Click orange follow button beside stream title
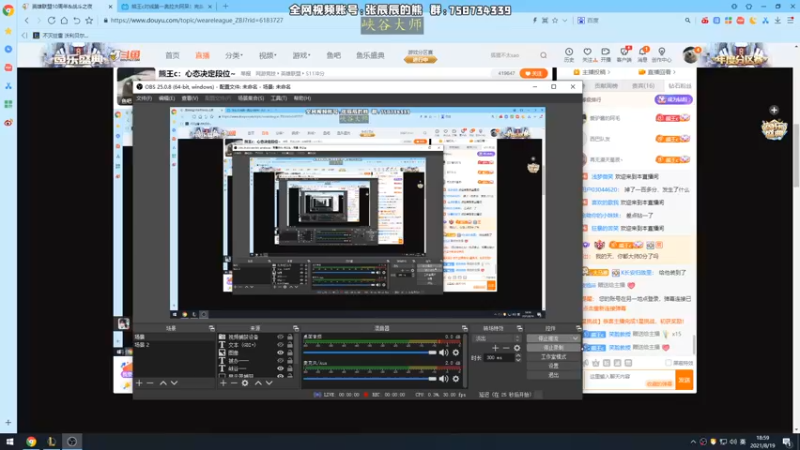Screen dimensions: 800x450 click(534, 73)
